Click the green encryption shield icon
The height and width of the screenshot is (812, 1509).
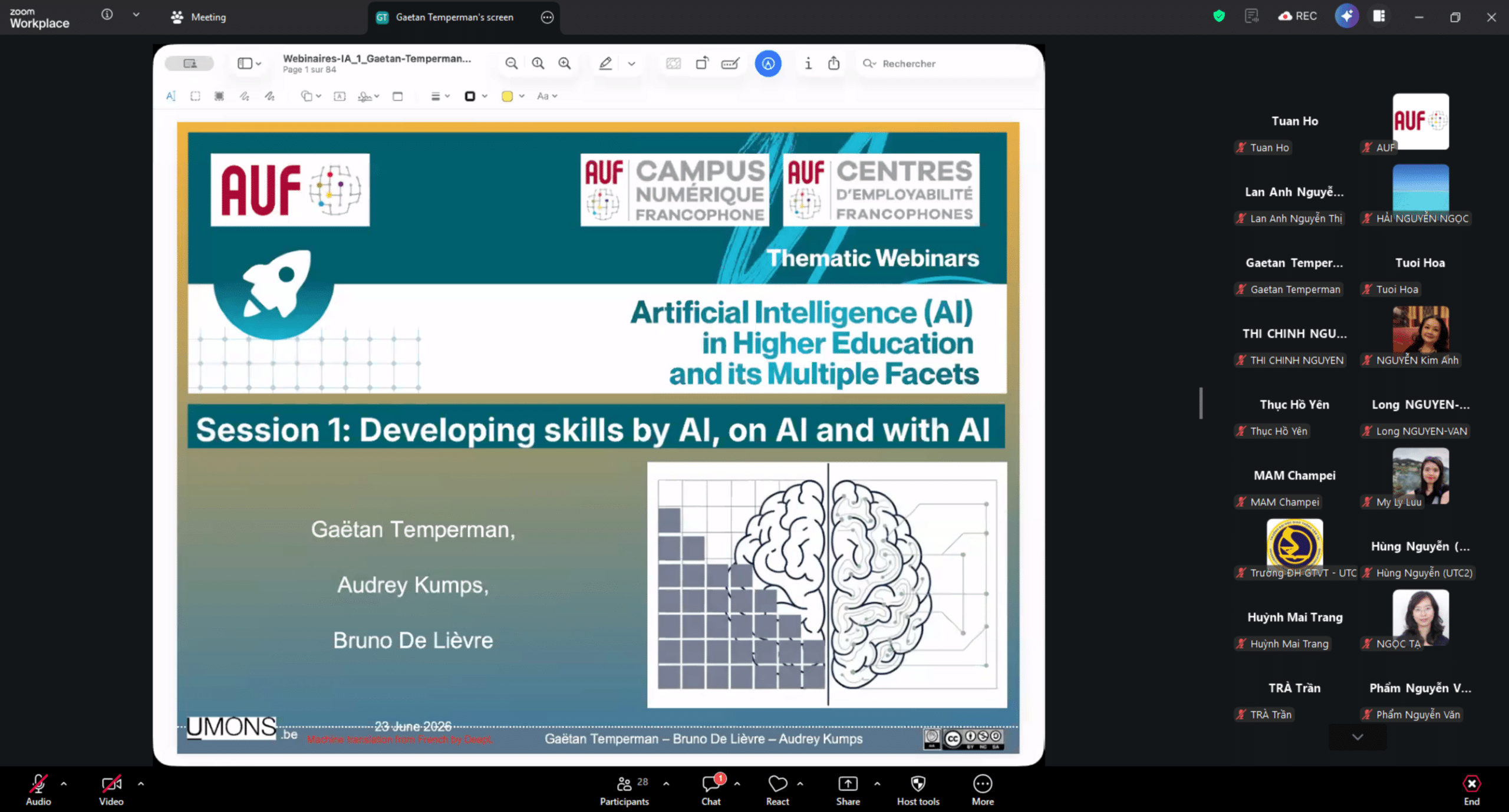point(1219,16)
